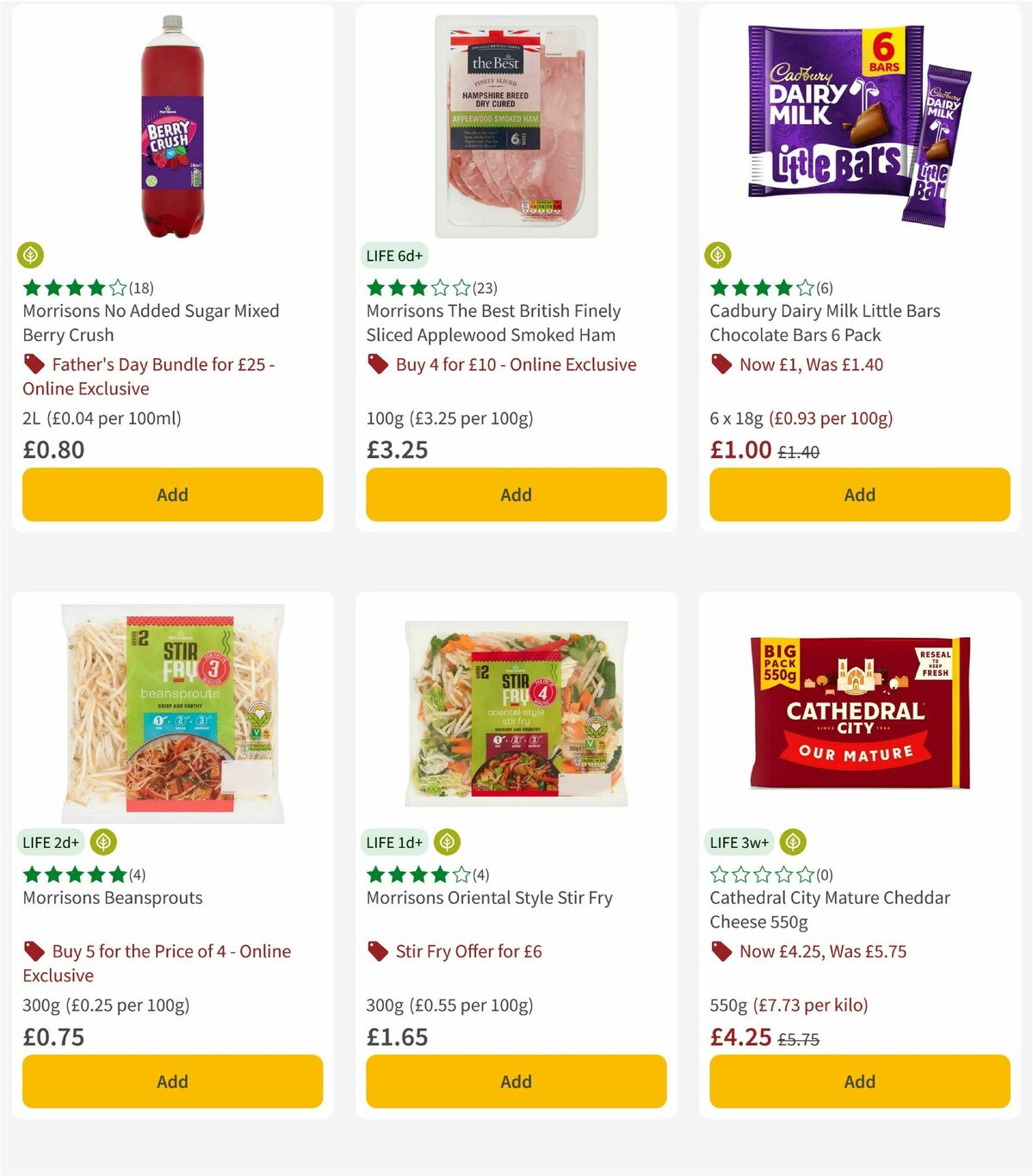Add Morrisons Oriental Style Stir Fry to basket

click(516, 1081)
